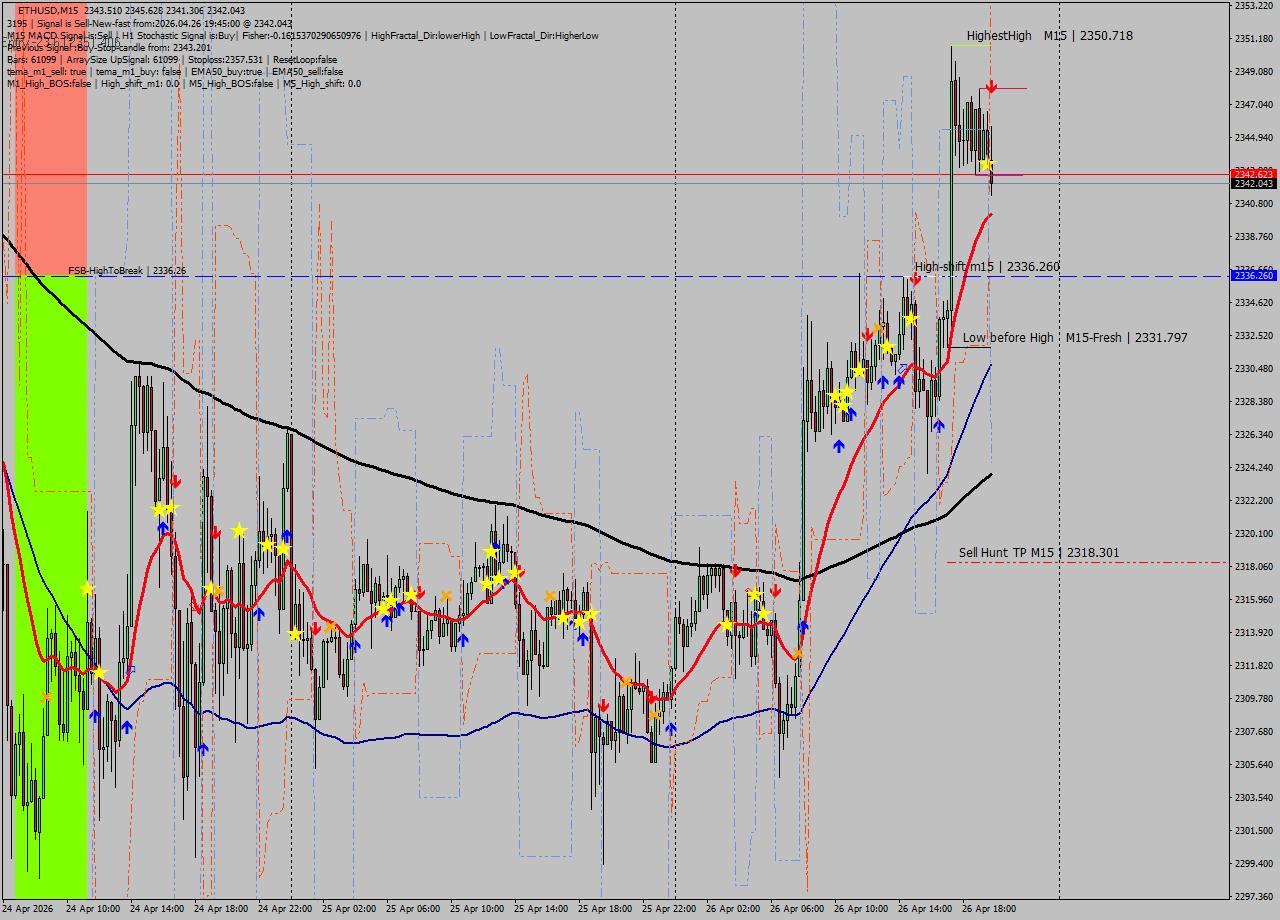Image resolution: width=1280 pixels, height=920 pixels.
Task: Click the yellow star on the latest candle
Action: pyautogui.click(x=986, y=164)
